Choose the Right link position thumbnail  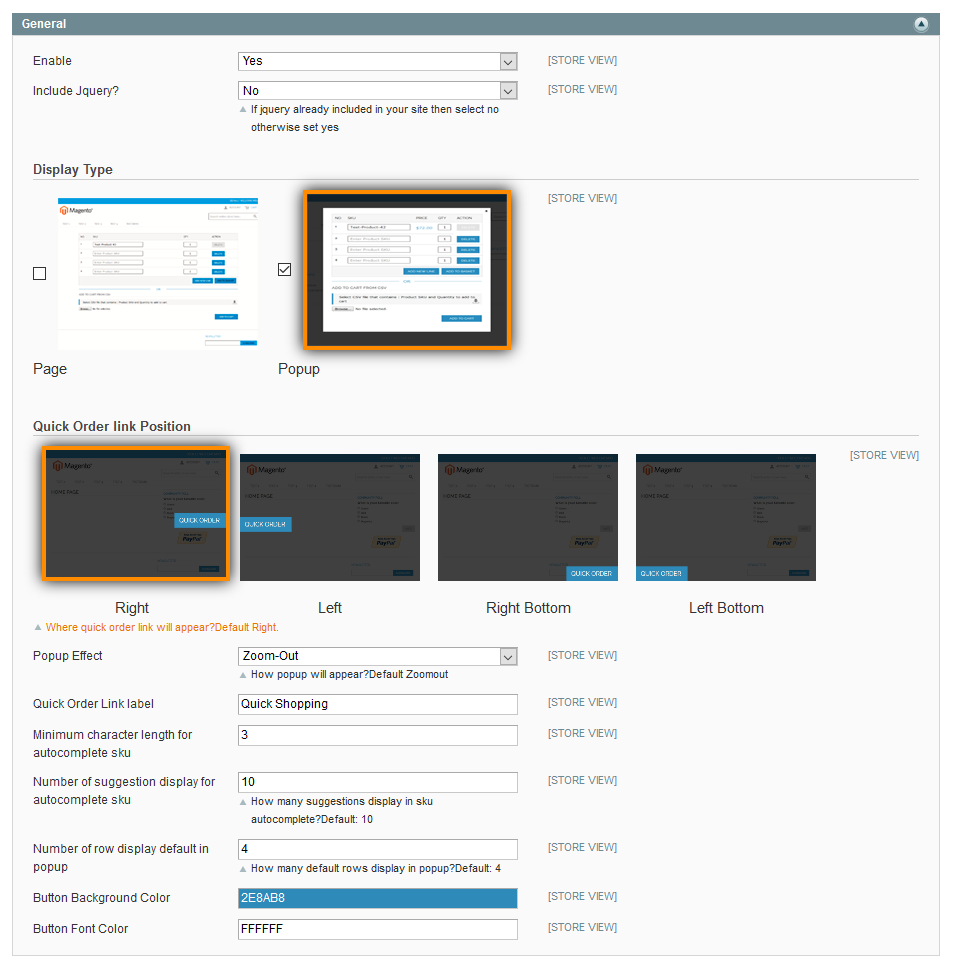tap(136, 514)
